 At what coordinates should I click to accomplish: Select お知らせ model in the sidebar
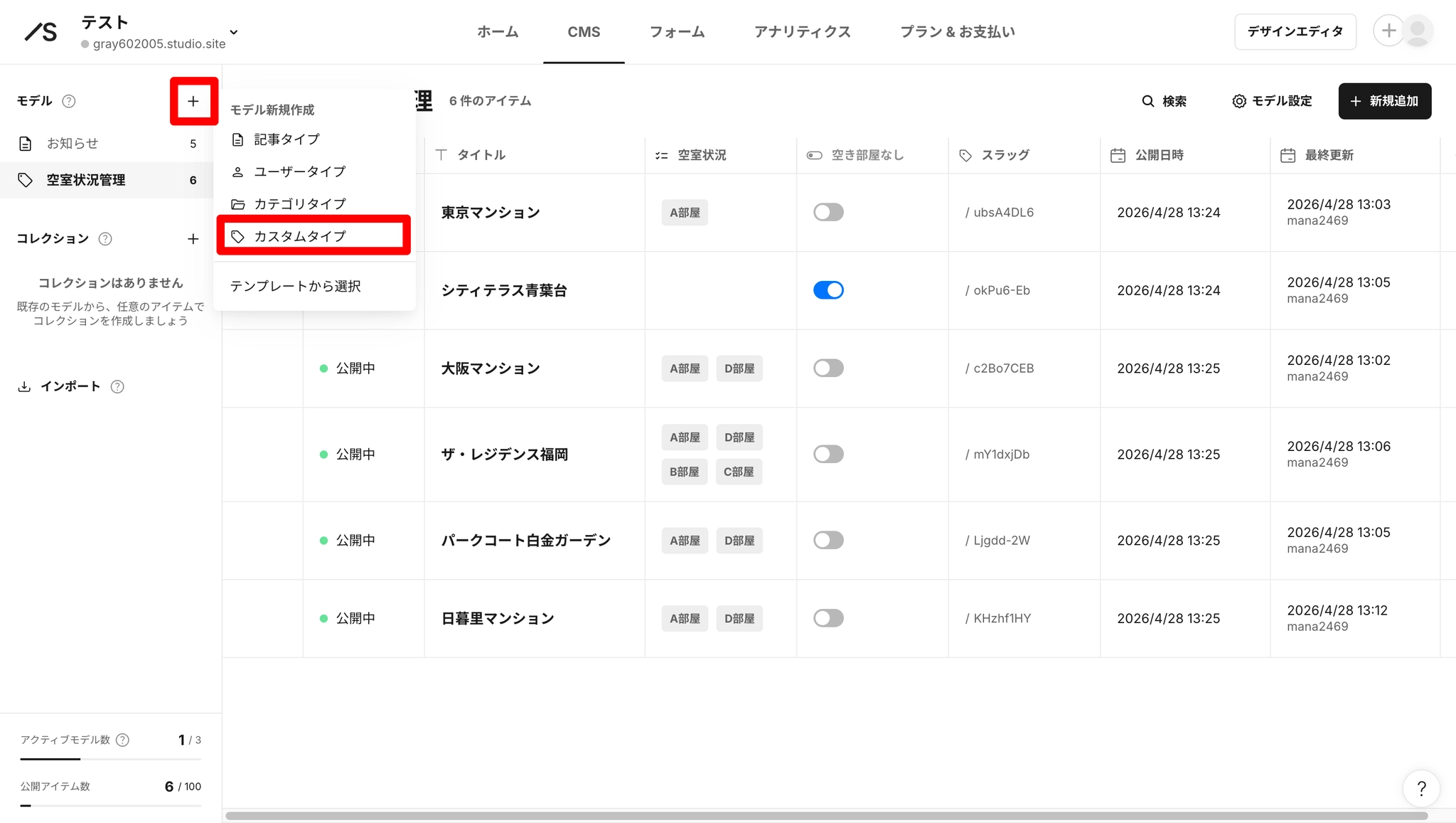coord(107,144)
